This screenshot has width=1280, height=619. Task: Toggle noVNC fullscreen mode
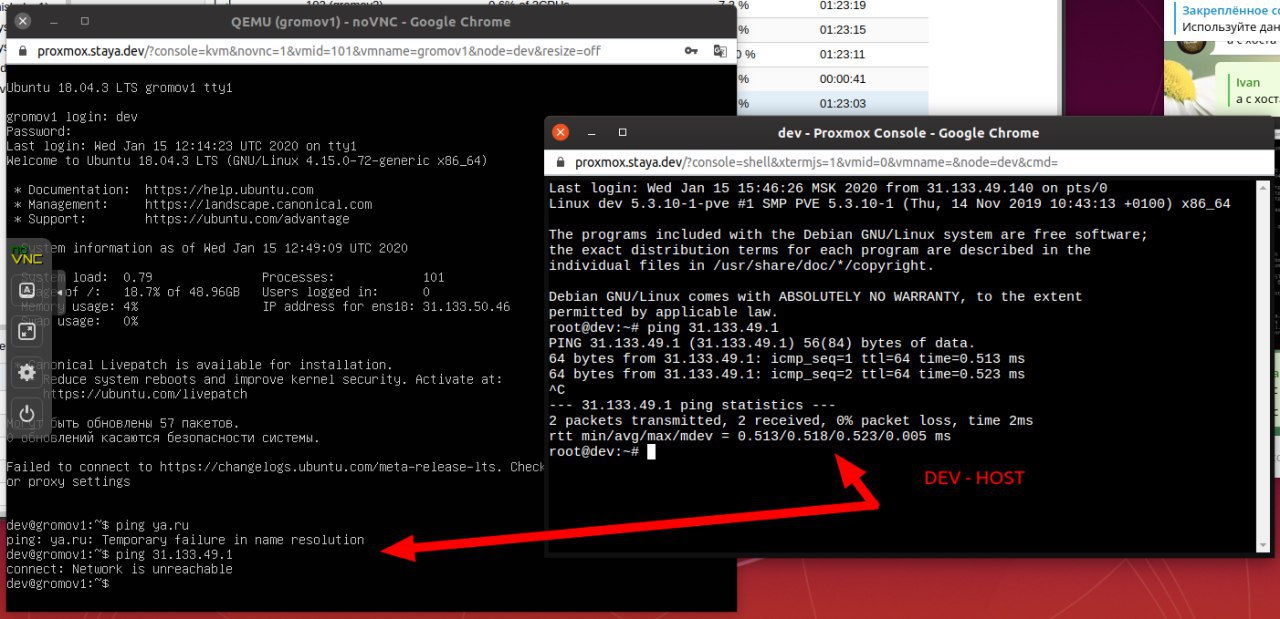27,331
